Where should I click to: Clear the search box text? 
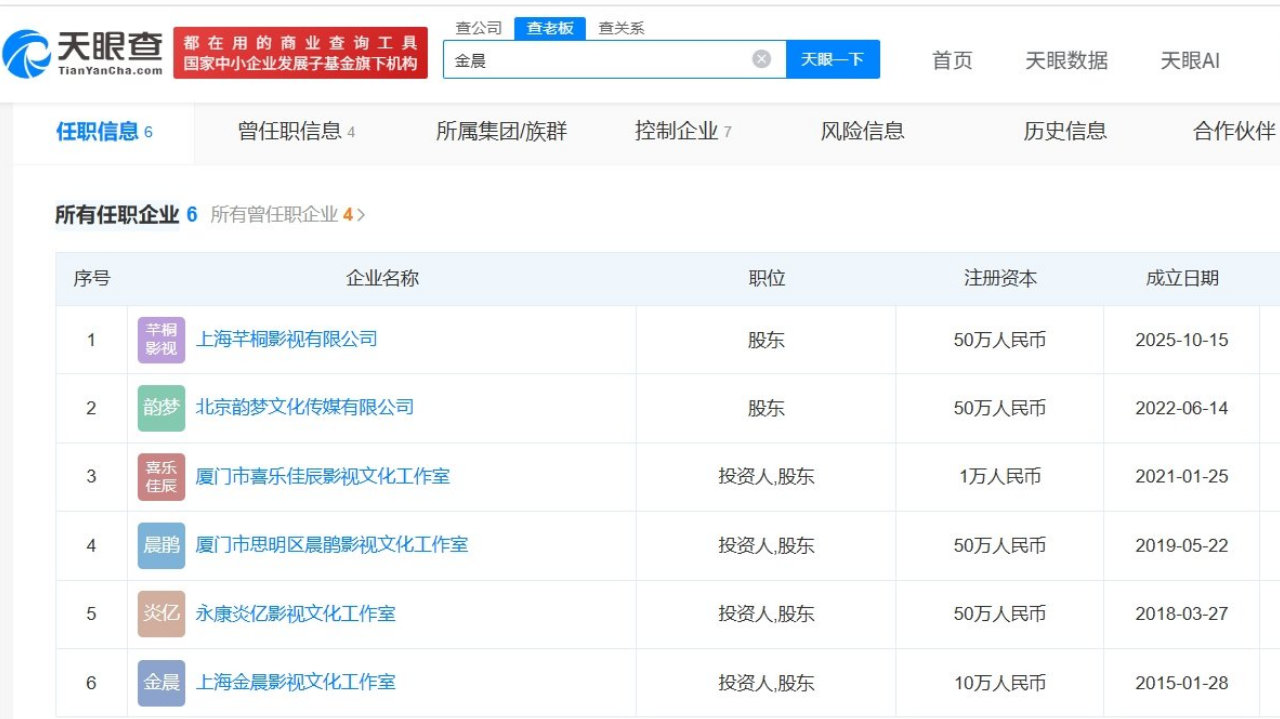point(762,59)
